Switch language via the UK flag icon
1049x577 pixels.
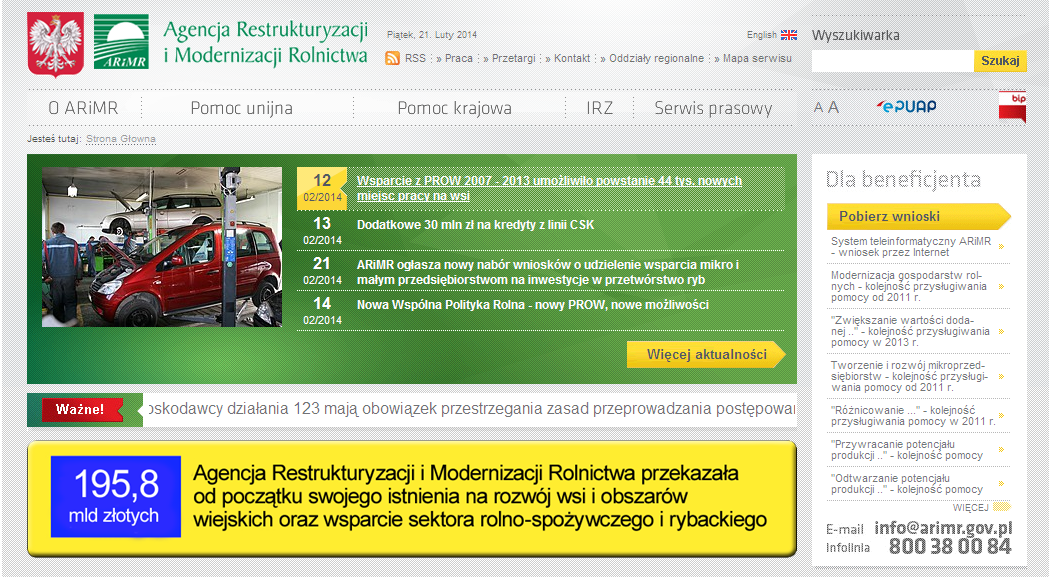tap(789, 35)
